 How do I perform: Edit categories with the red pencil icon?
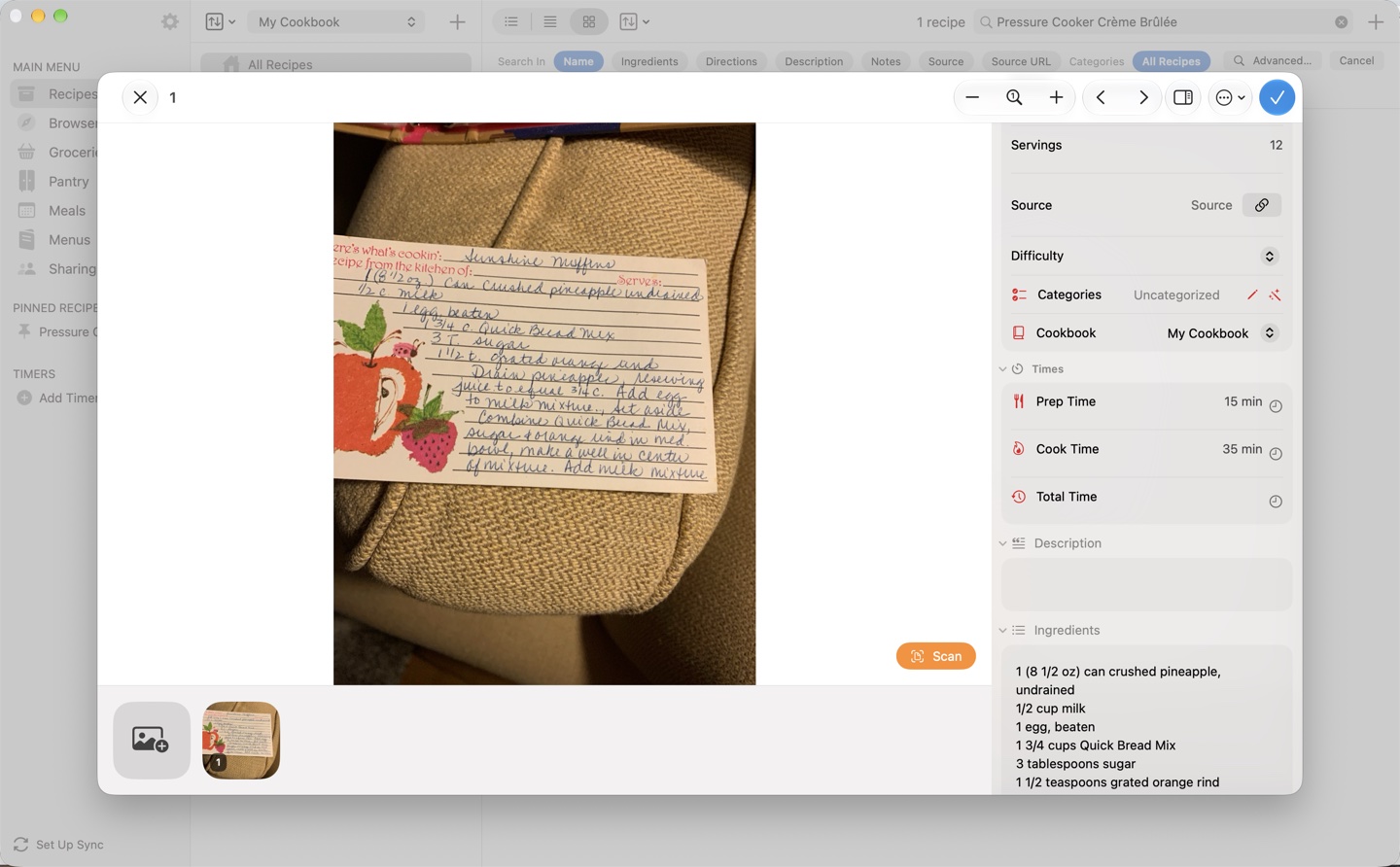point(1252,295)
